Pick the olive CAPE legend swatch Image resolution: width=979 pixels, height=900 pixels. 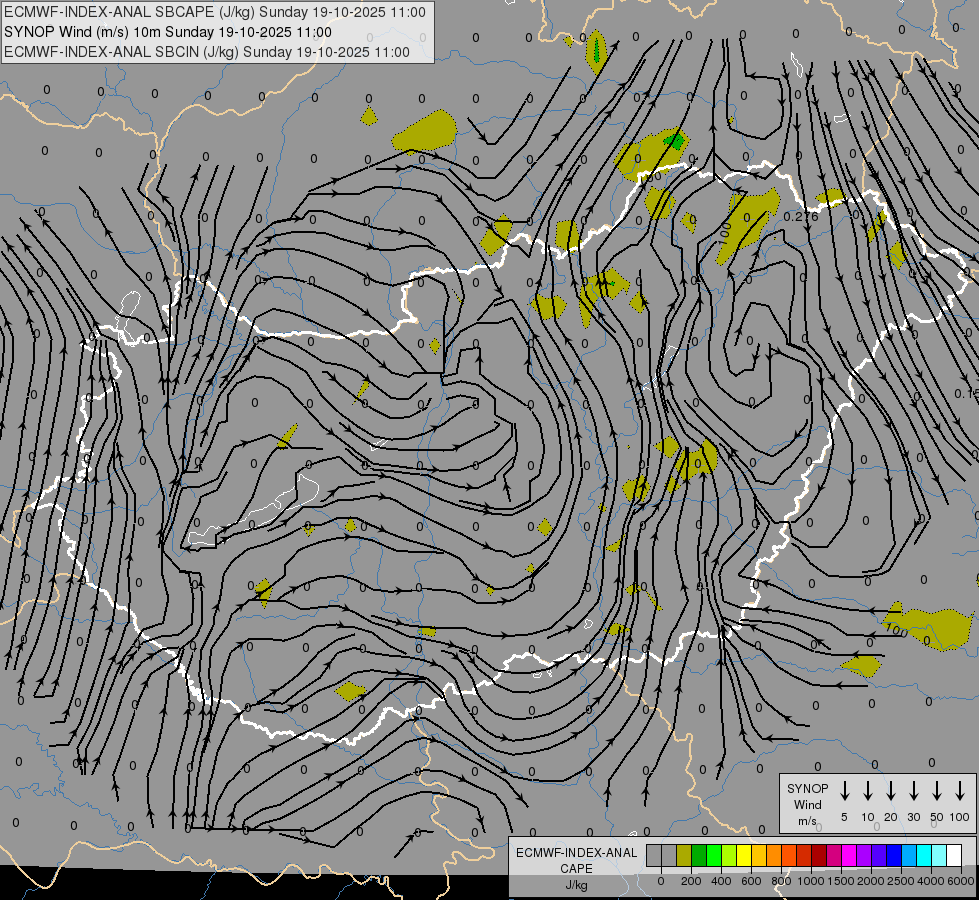684,856
